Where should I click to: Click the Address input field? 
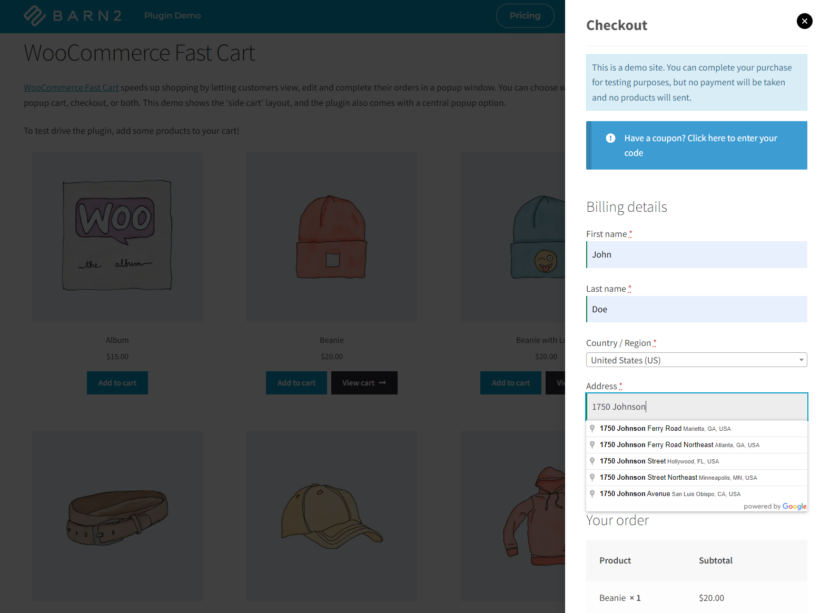(x=696, y=406)
